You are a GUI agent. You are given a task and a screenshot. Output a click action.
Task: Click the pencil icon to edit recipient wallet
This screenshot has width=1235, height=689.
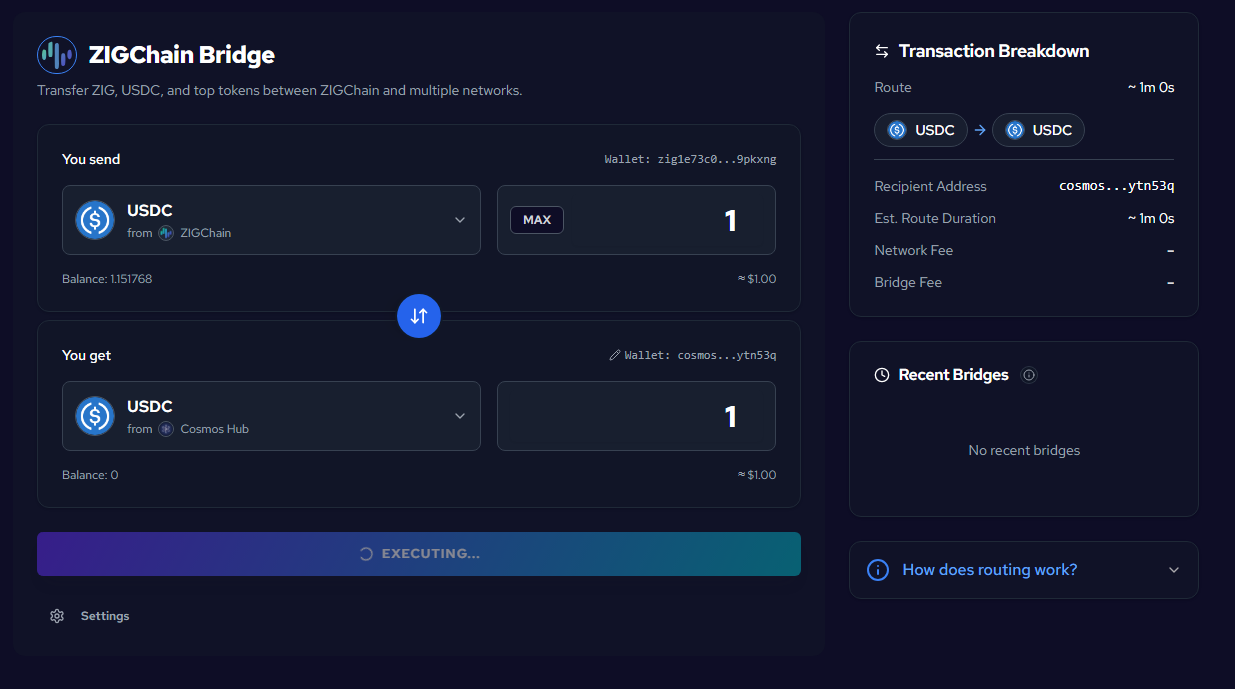[615, 355]
